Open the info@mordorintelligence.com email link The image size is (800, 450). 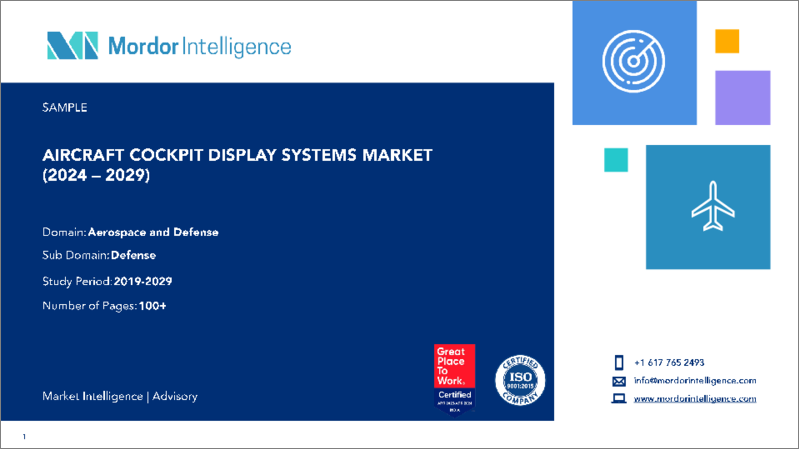point(695,381)
